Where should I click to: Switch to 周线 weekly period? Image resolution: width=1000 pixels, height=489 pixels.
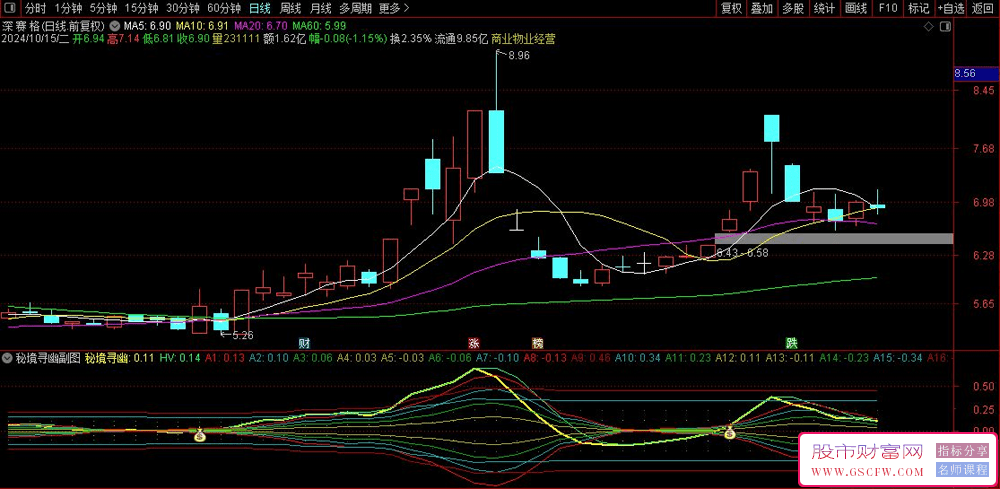[290, 8]
